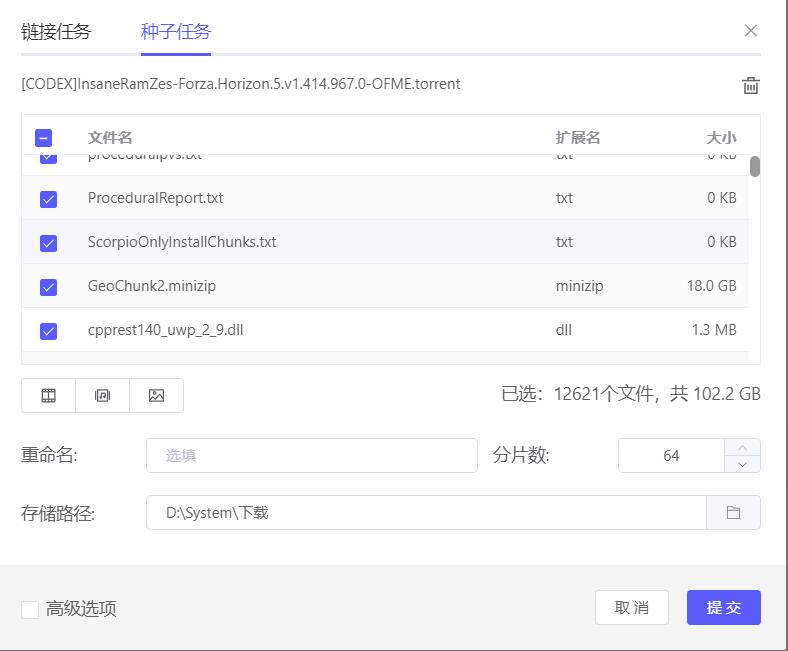Image resolution: width=788 pixels, height=651 pixels.
Task: Select file name GeoChunk2.minizip
Action: [152, 286]
